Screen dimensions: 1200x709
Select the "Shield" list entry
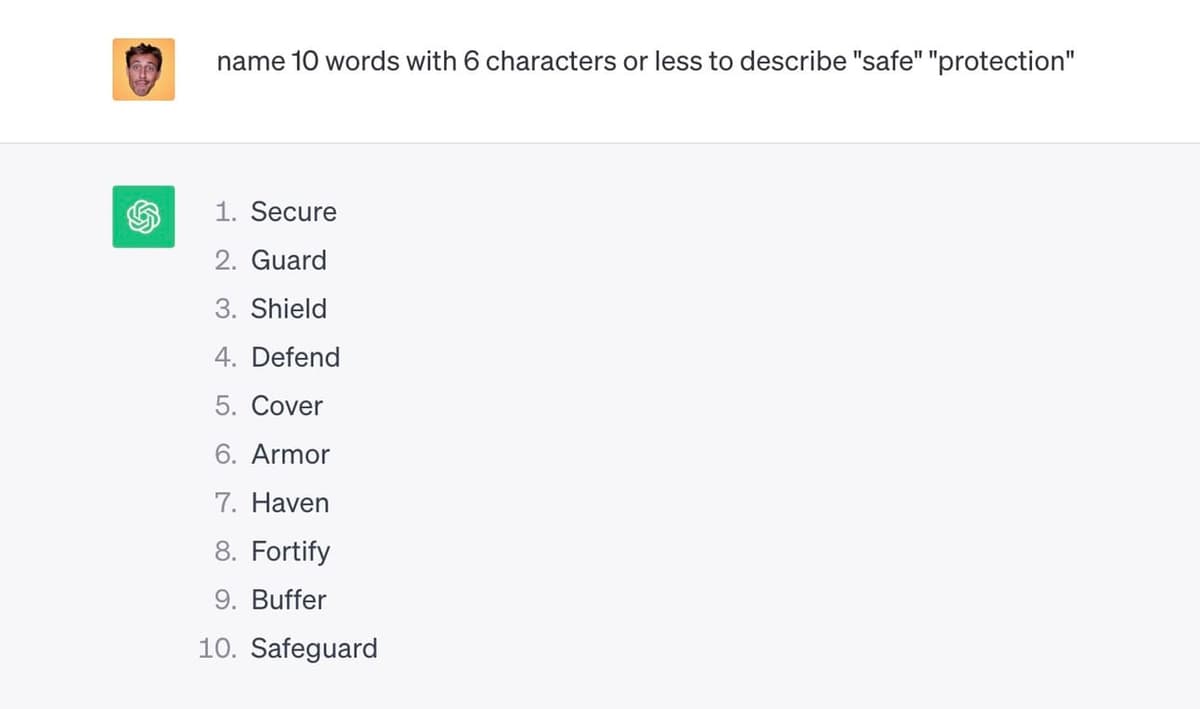pyautogui.click(x=288, y=309)
